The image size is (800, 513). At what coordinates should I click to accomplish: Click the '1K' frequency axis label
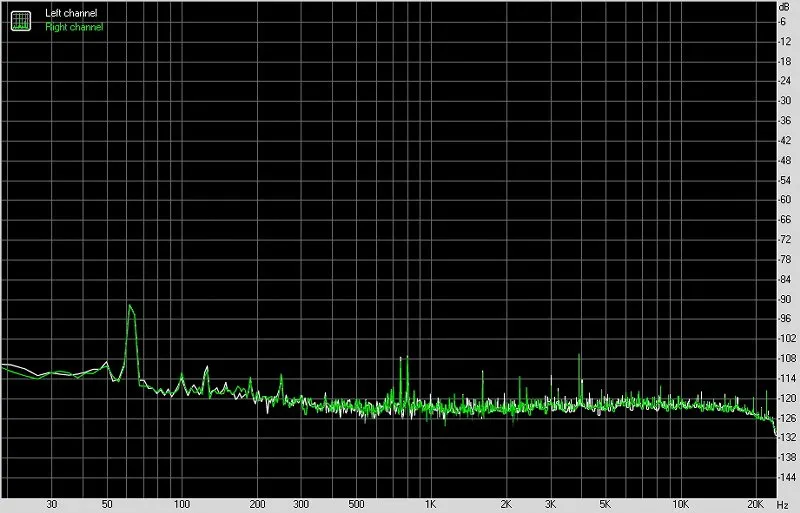(430, 505)
